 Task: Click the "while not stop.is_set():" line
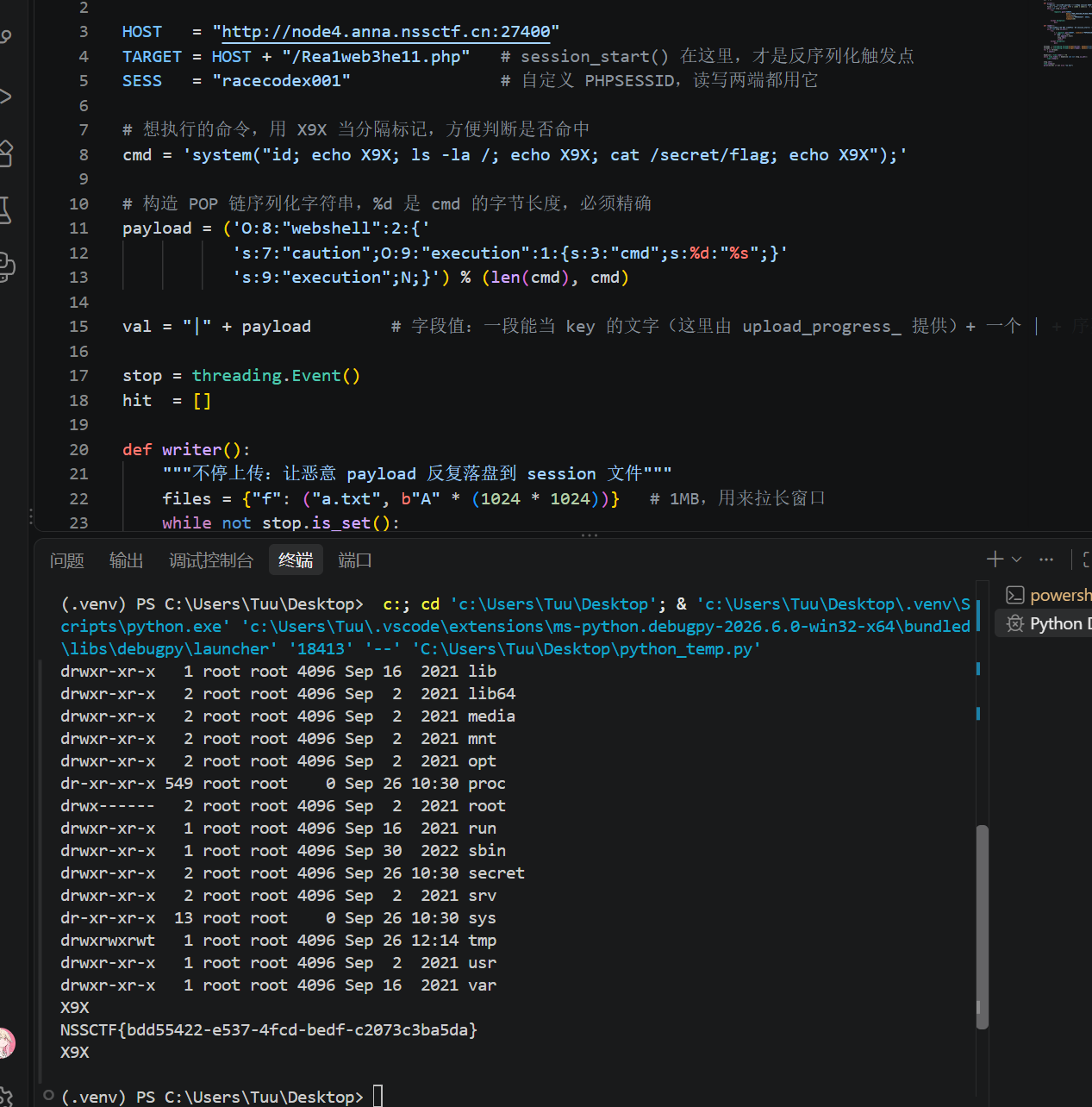pos(281,522)
